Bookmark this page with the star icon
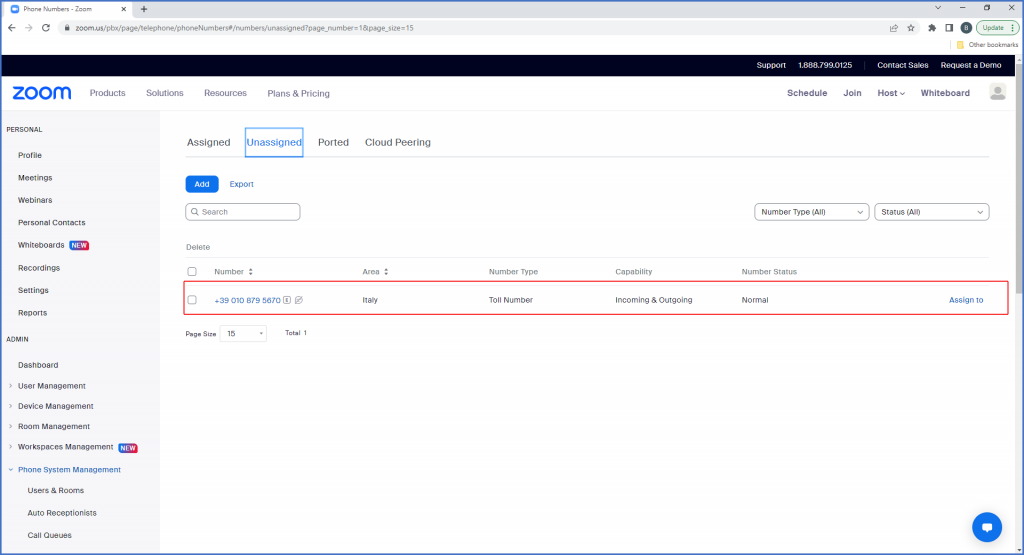Image resolution: width=1024 pixels, height=555 pixels. [x=911, y=28]
